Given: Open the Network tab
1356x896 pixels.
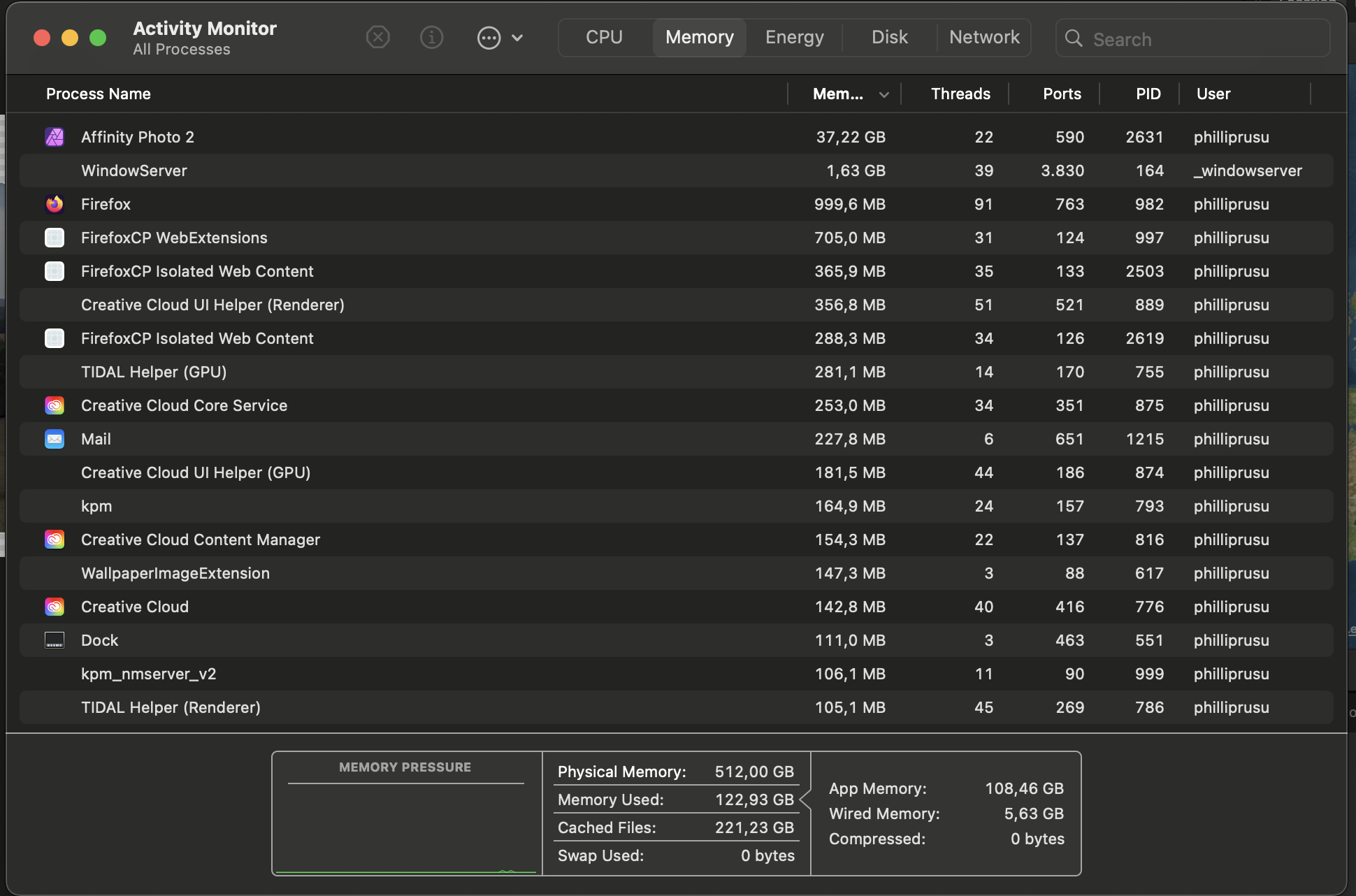Looking at the screenshot, I should pyautogui.click(x=984, y=37).
